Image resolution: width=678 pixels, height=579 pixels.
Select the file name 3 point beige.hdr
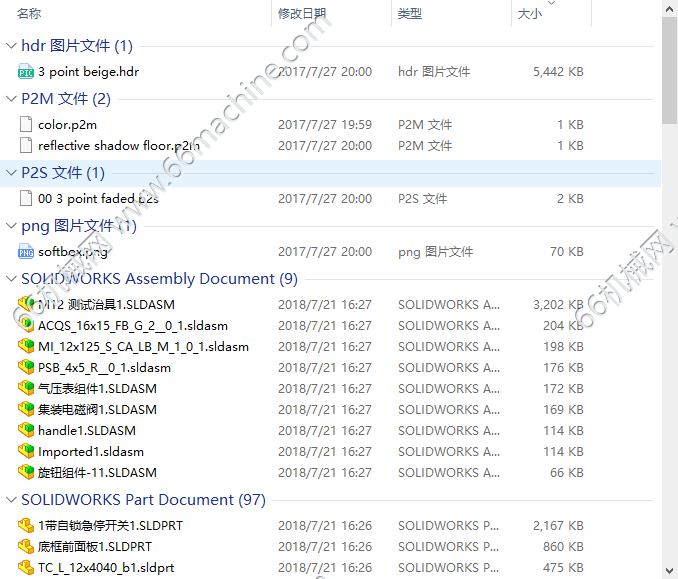click(x=89, y=72)
